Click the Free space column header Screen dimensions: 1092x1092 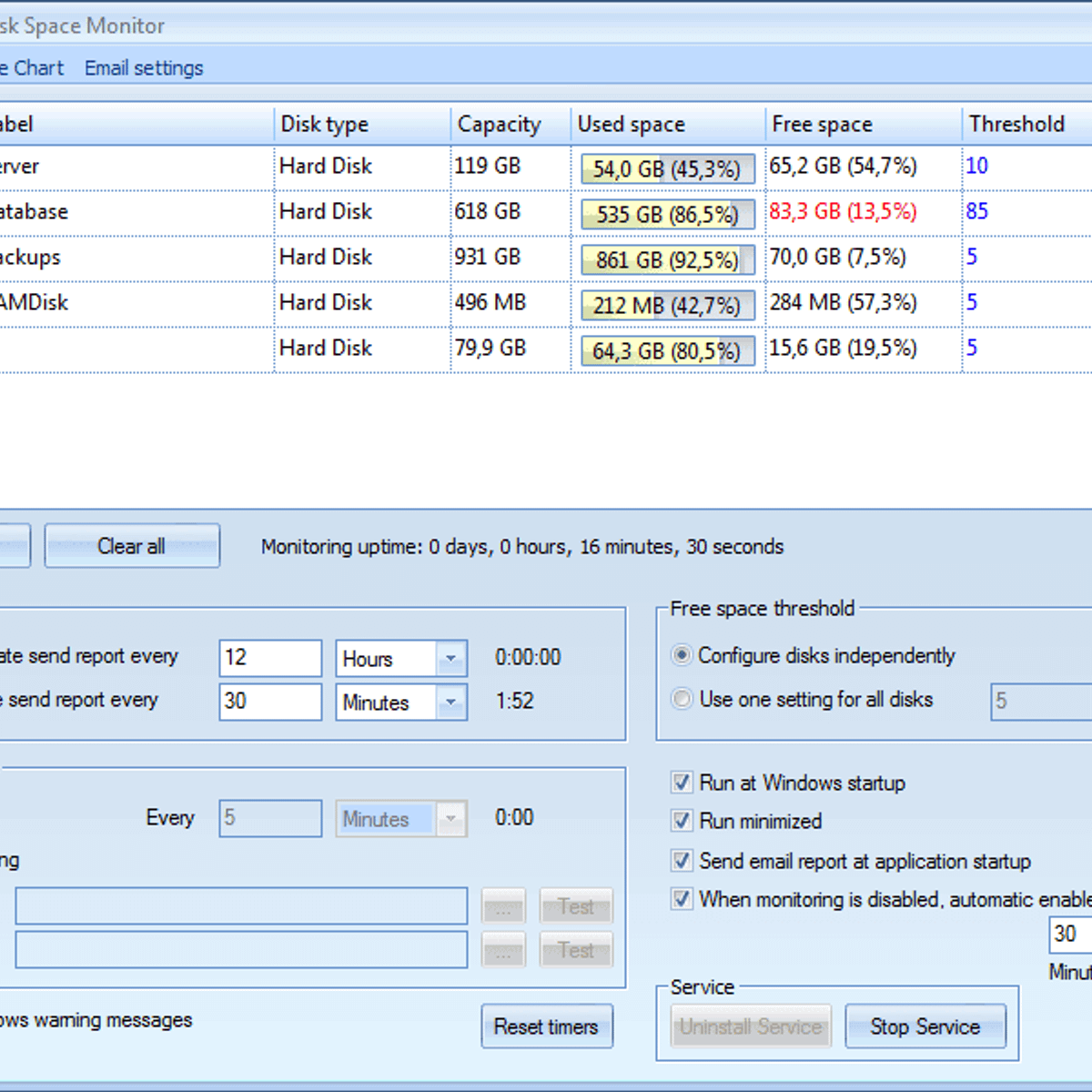pyautogui.click(x=822, y=124)
